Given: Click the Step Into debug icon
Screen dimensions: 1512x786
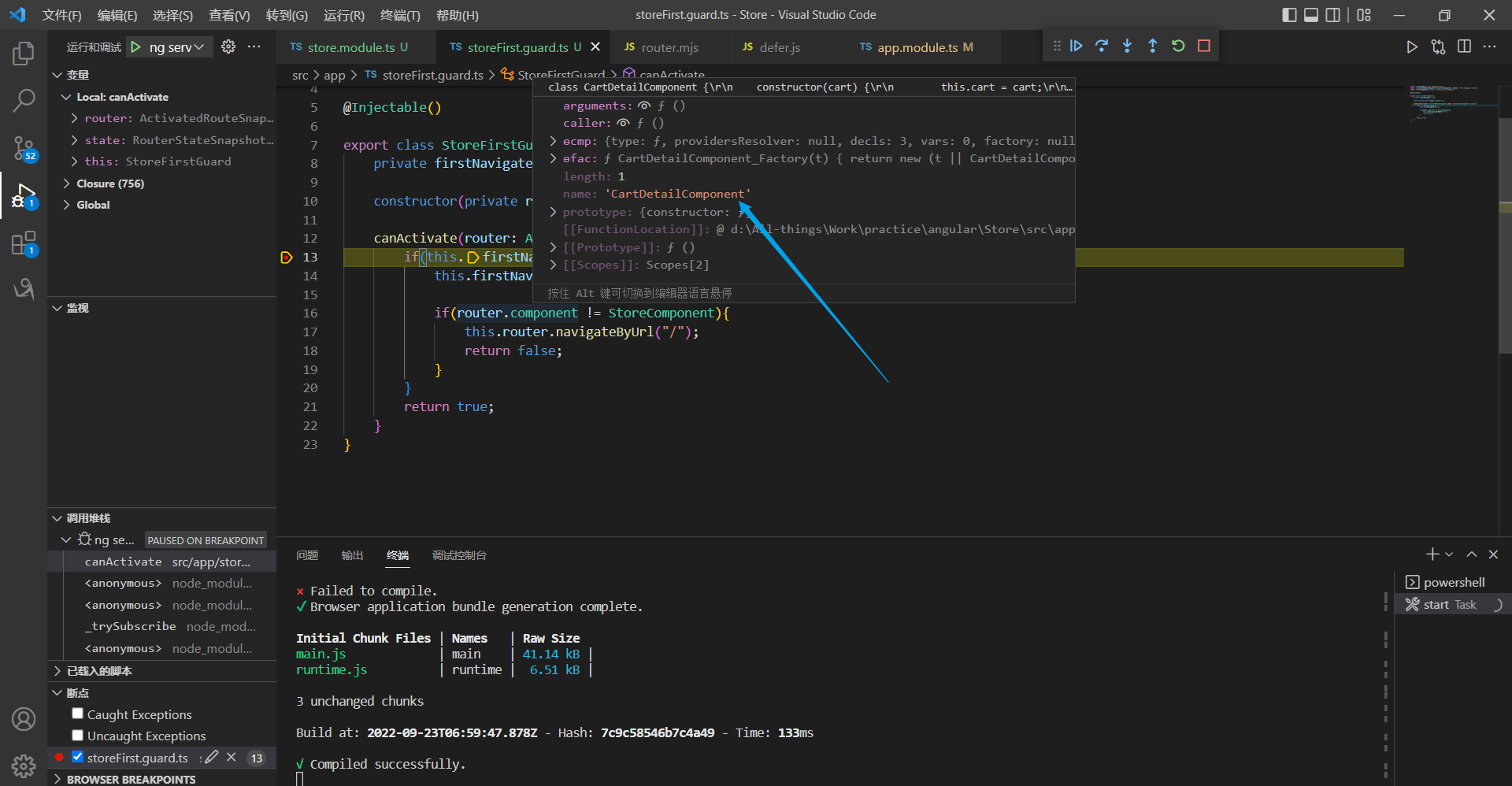Looking at the screenshot, I should 1127,46.
